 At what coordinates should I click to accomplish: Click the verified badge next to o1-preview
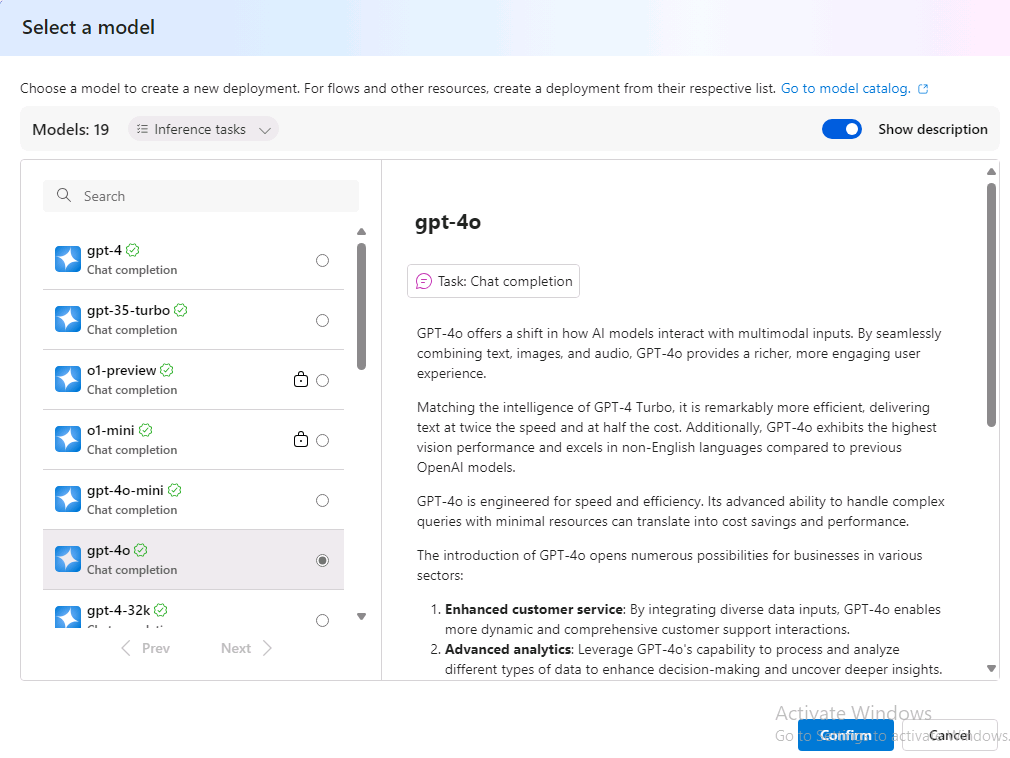point(167,370)
